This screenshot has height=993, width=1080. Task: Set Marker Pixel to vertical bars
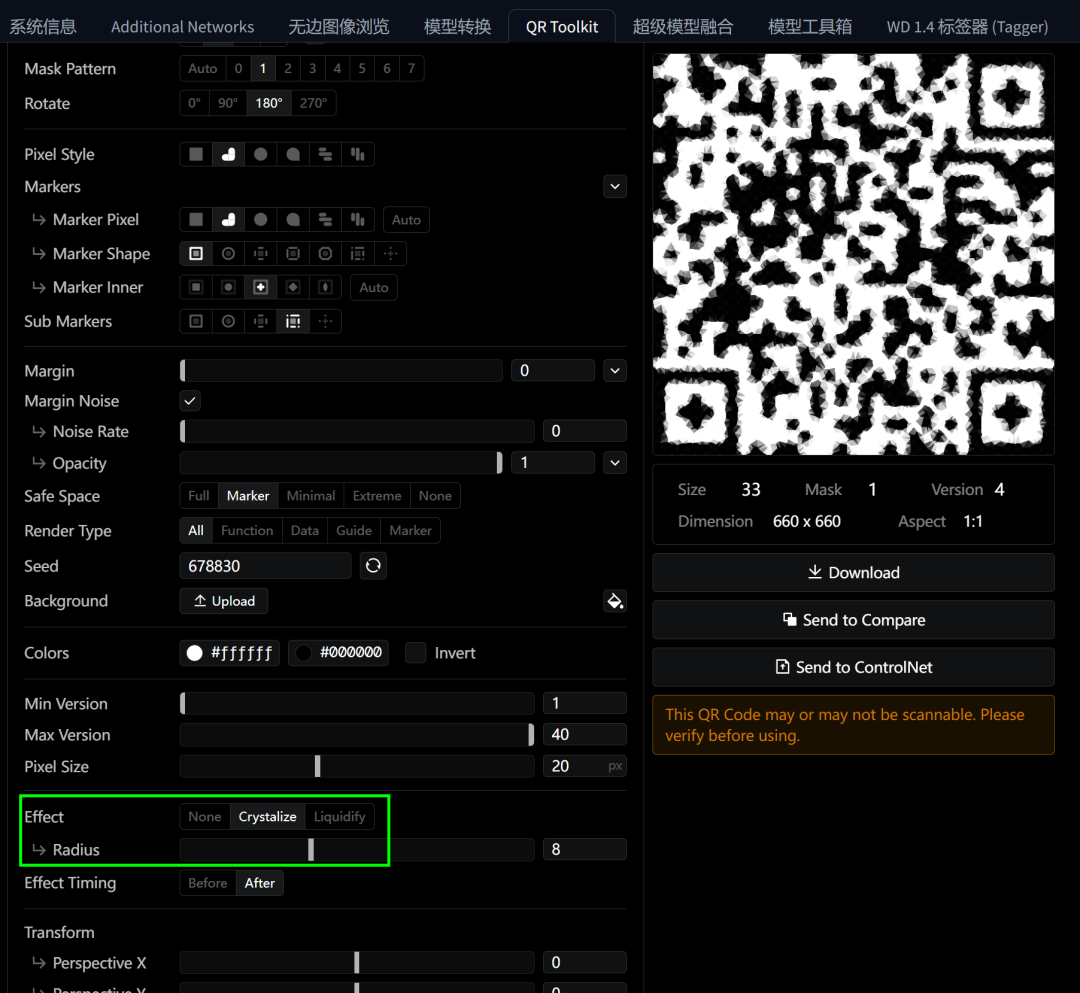coord(357,220)
